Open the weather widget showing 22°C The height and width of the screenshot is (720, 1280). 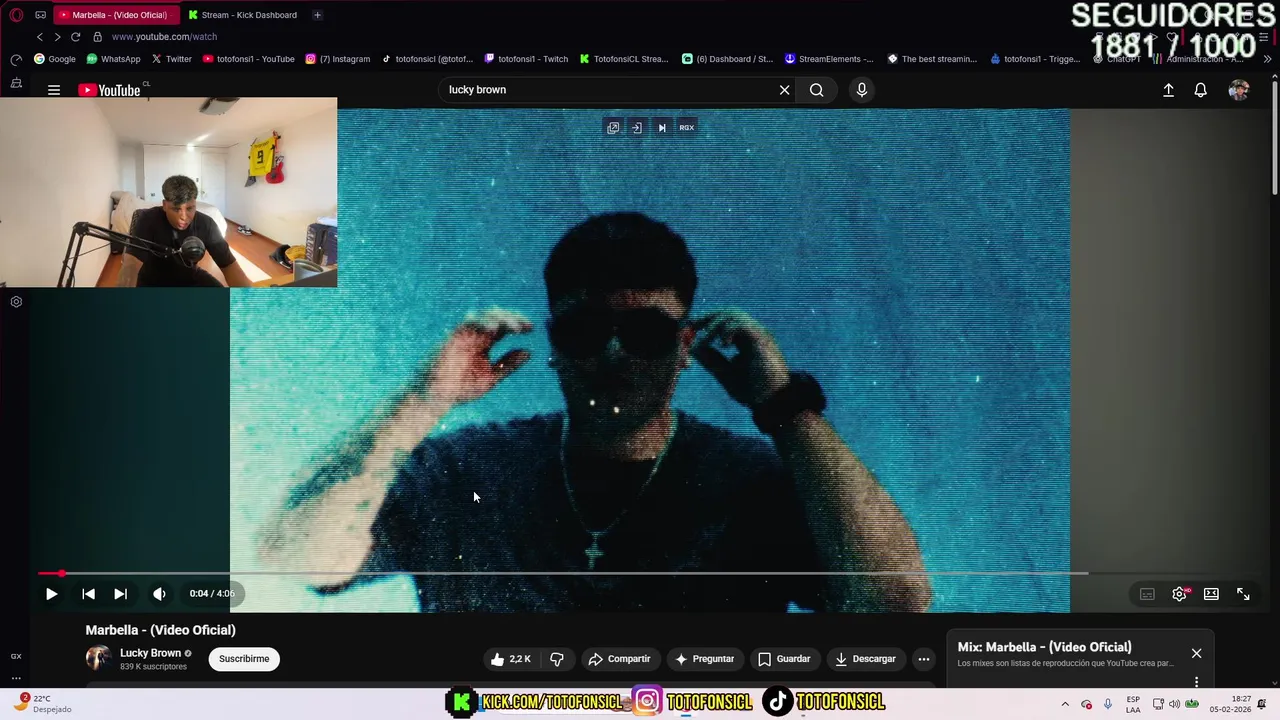tap(42, 704)
